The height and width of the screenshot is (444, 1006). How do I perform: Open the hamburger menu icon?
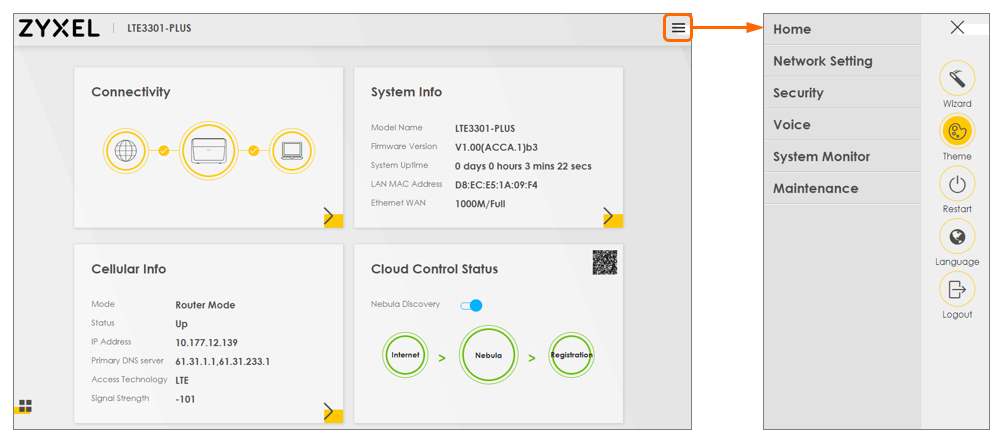(678, 28)
